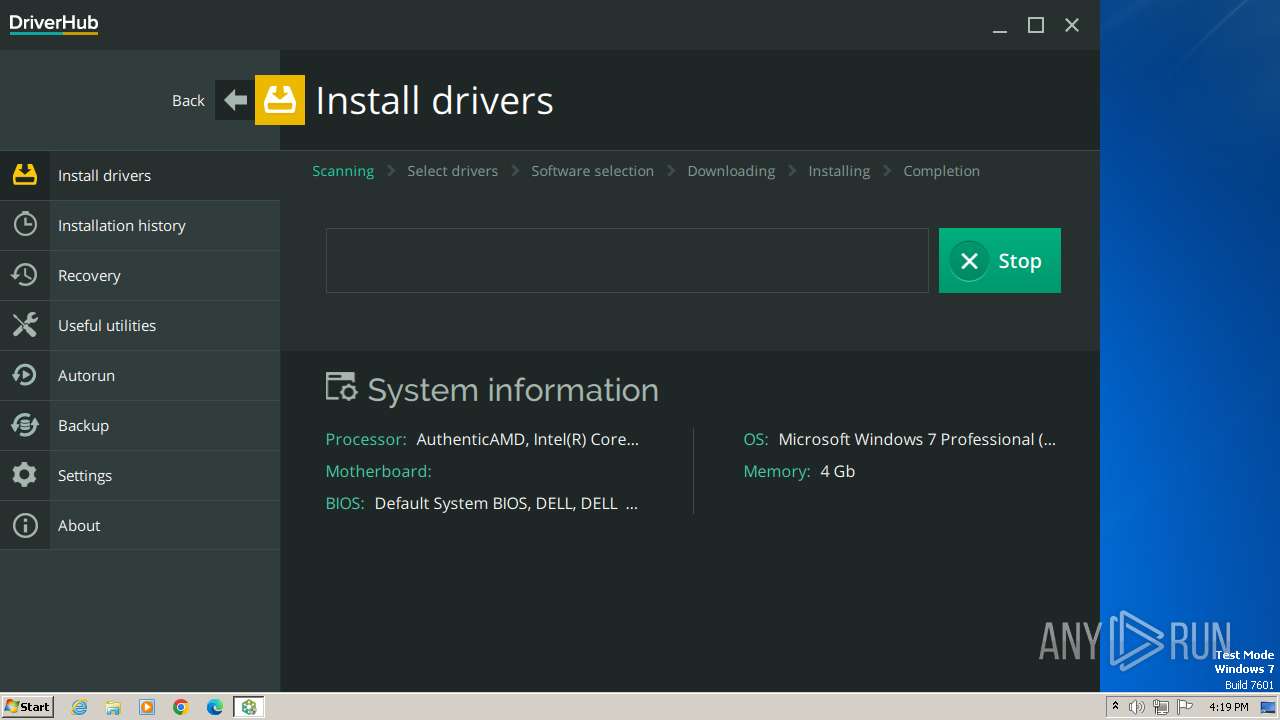Click the Useful utilities wrench icon
The height and width of the screenshot is (720, 1280).
[25, 325]
